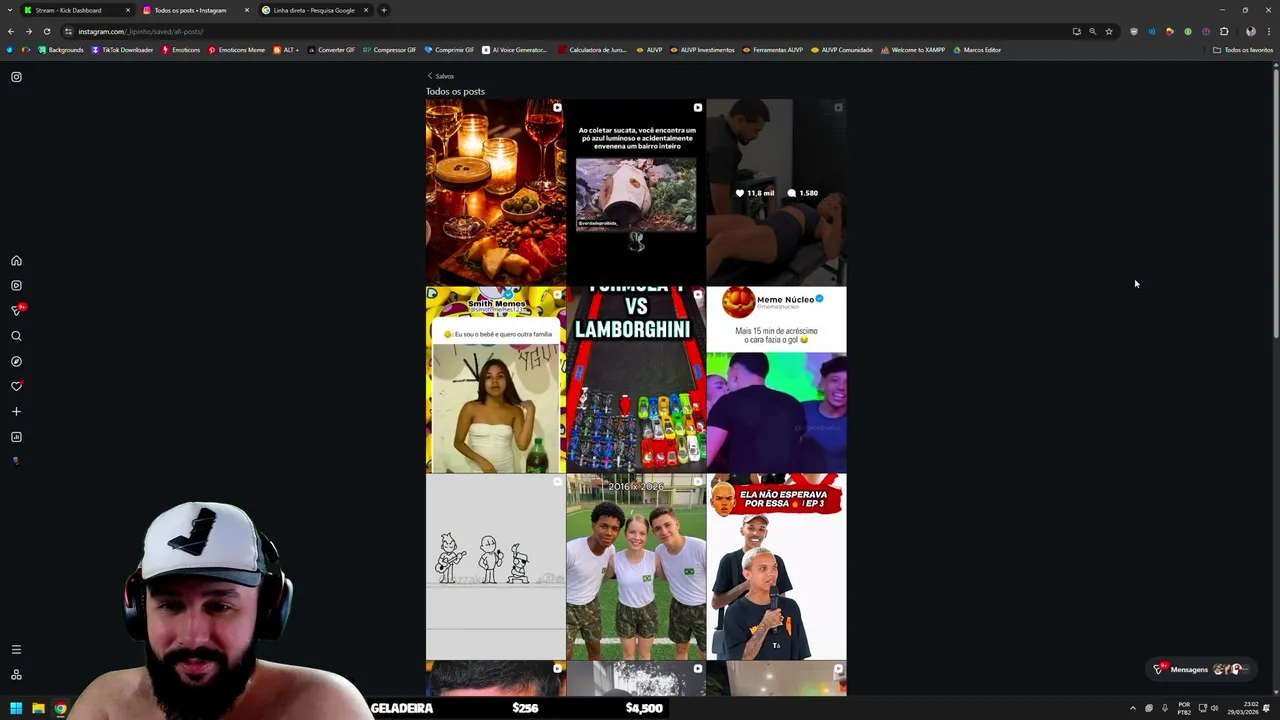Open Compressor GIF bookmark

pyautogui.click(x=389, y=50)
